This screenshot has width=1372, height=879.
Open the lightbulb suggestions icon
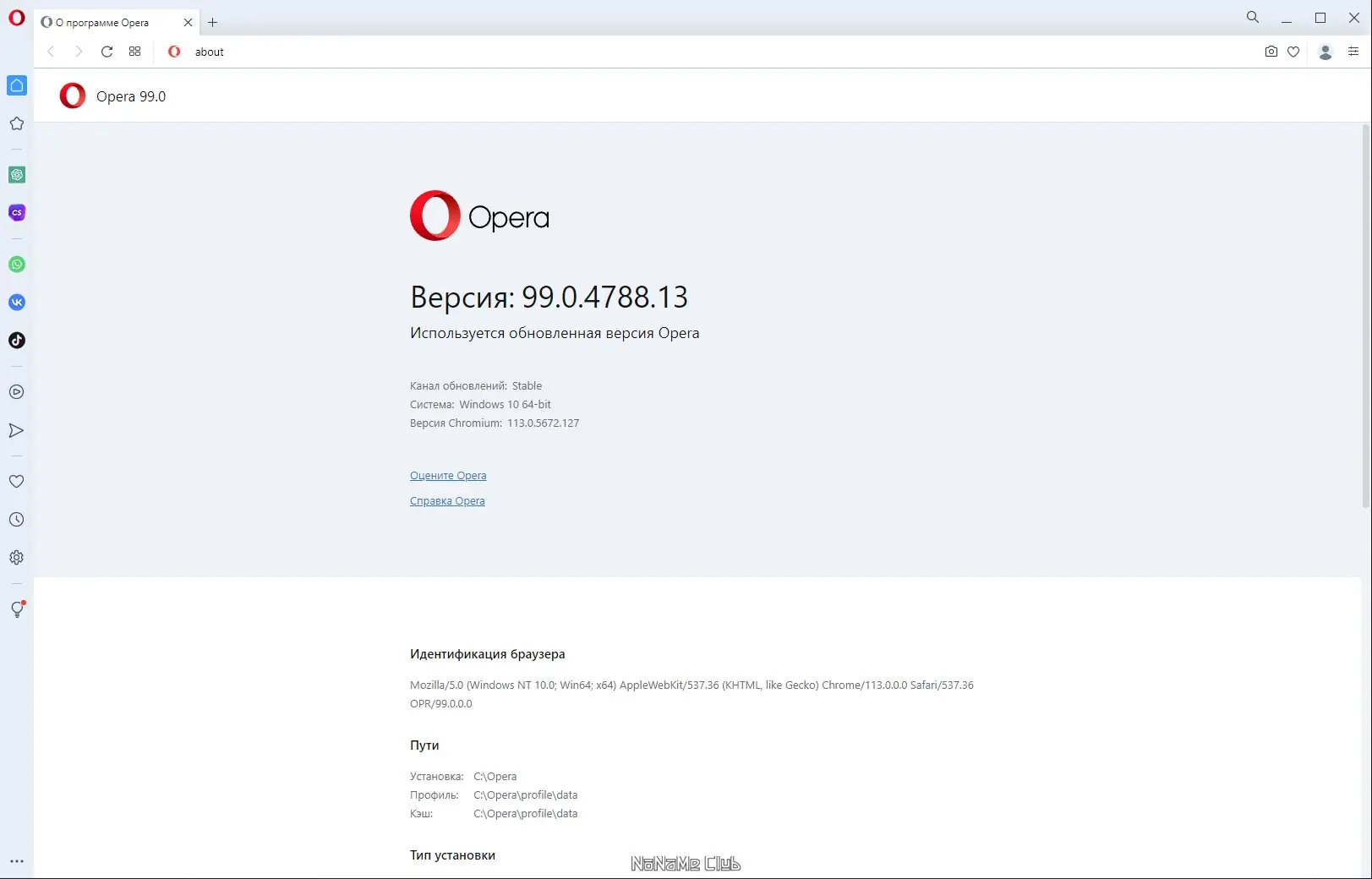coord(17,609)
